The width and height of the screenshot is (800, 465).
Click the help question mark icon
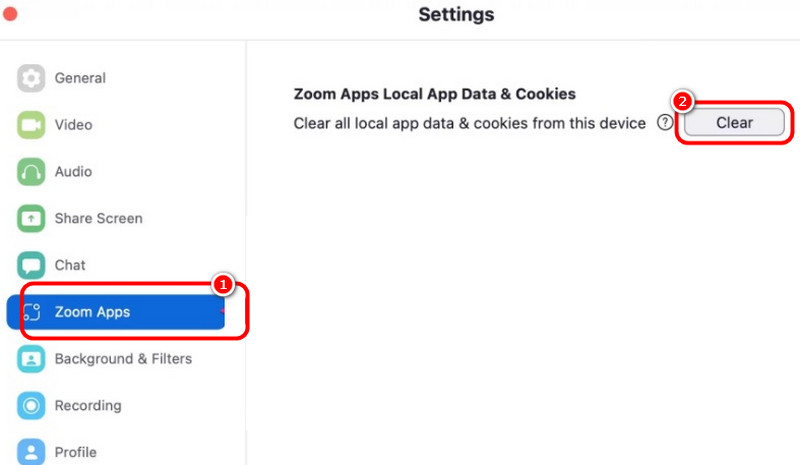(x=664, y=123)
